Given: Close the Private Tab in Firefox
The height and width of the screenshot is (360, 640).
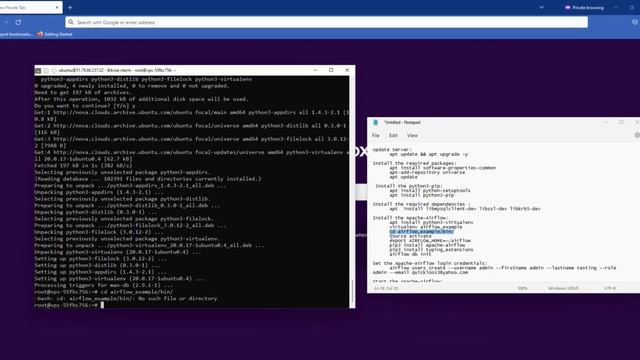Looking at the screenshot, I should (57, 7).
